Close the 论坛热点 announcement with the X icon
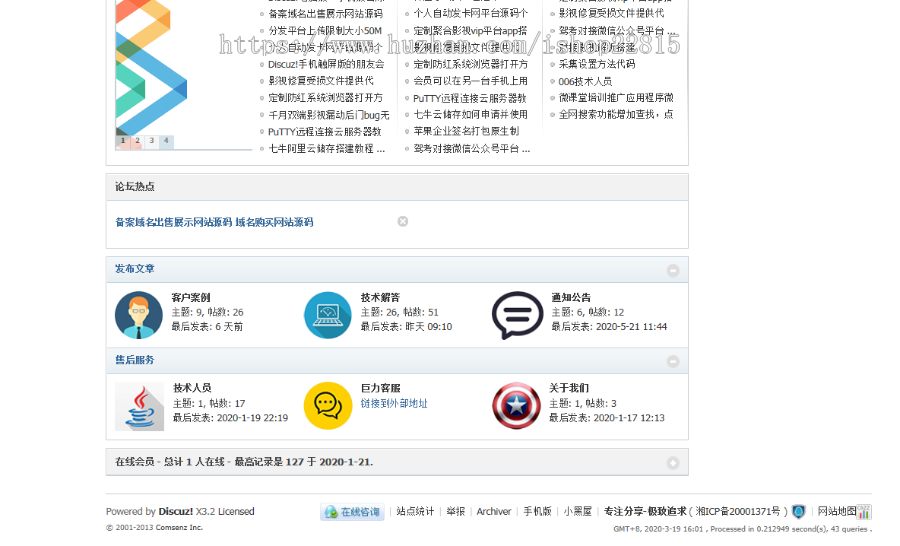 click(403, 221)
